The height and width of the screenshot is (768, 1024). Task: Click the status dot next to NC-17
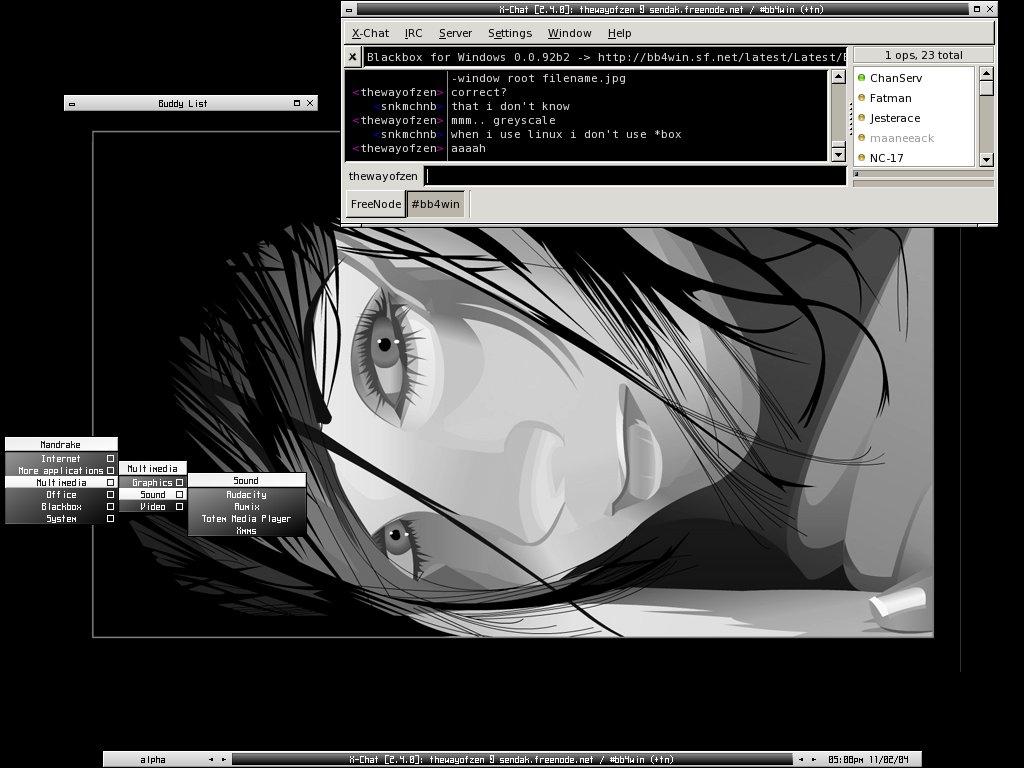[x=861, y=157]
